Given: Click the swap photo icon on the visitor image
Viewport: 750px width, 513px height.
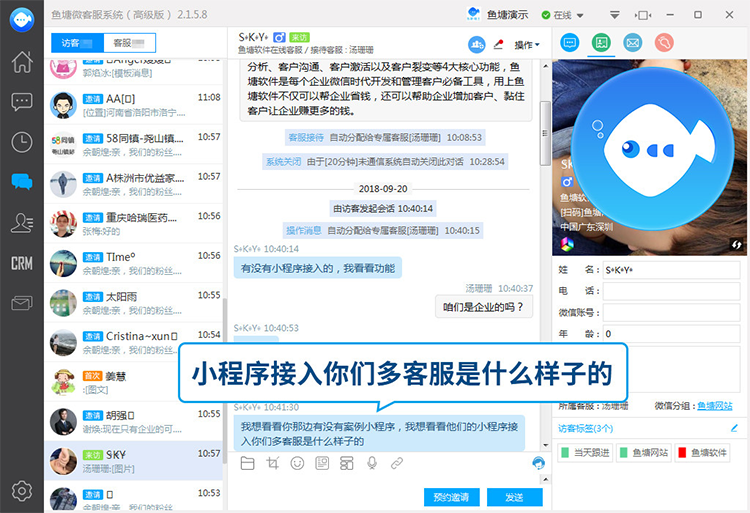Looking at the screenshot, I should click(x=736, y=245).
